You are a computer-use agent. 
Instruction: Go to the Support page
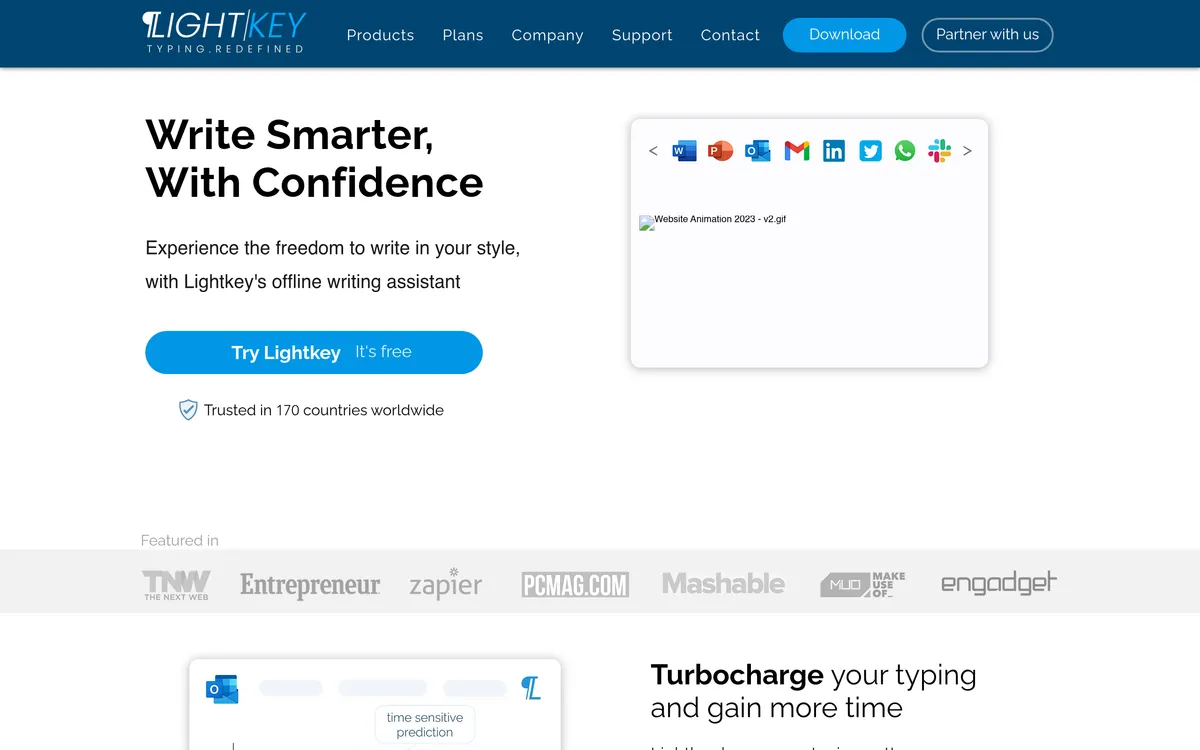point(642,35)
